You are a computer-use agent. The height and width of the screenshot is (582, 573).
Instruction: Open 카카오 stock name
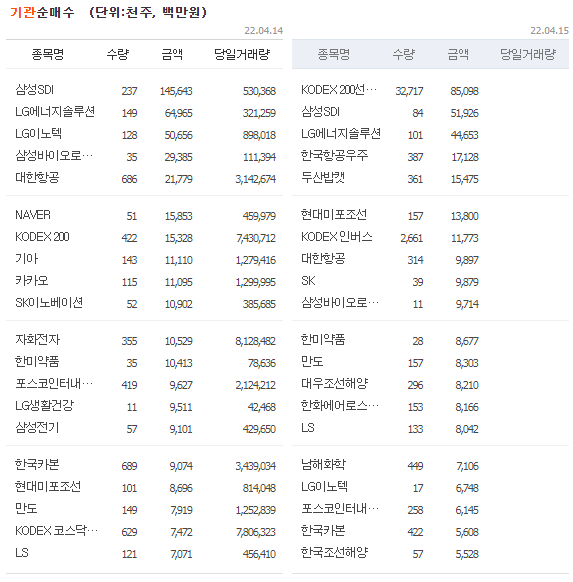pos(32,281)
